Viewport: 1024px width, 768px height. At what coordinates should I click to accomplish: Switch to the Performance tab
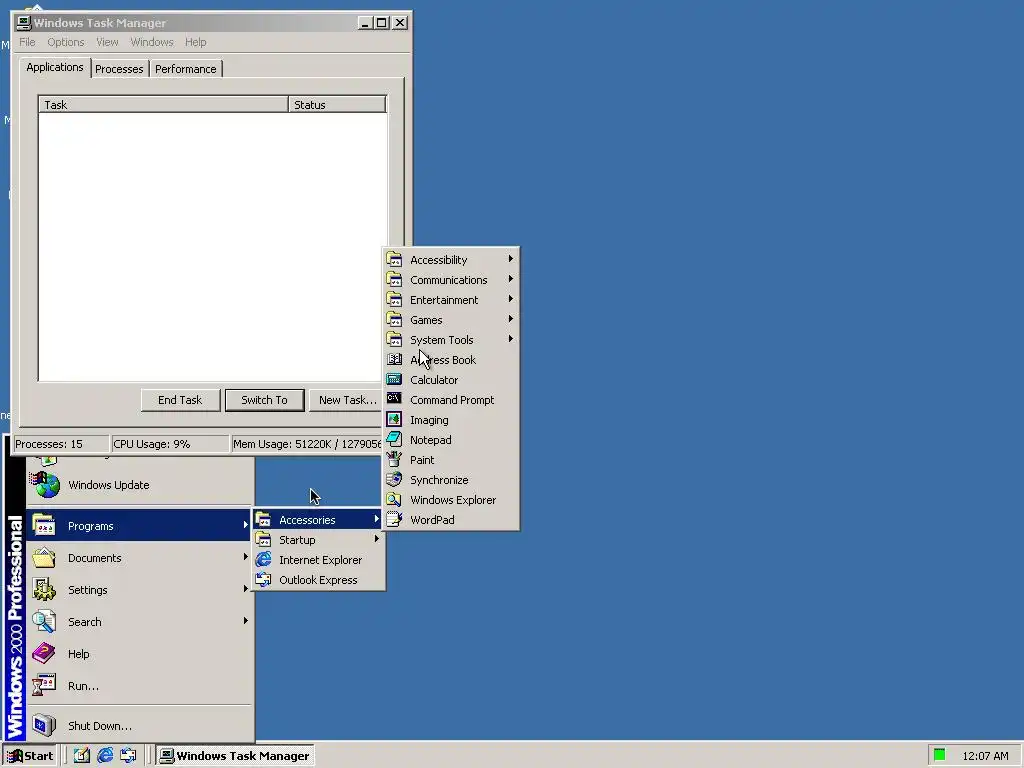point(185,69)
